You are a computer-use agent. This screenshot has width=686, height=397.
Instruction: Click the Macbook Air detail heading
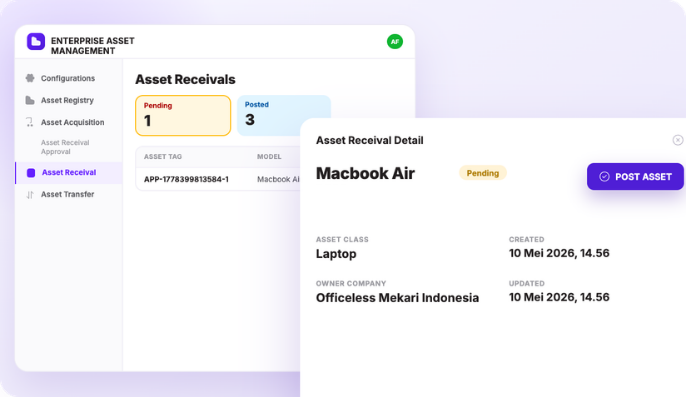365,173
